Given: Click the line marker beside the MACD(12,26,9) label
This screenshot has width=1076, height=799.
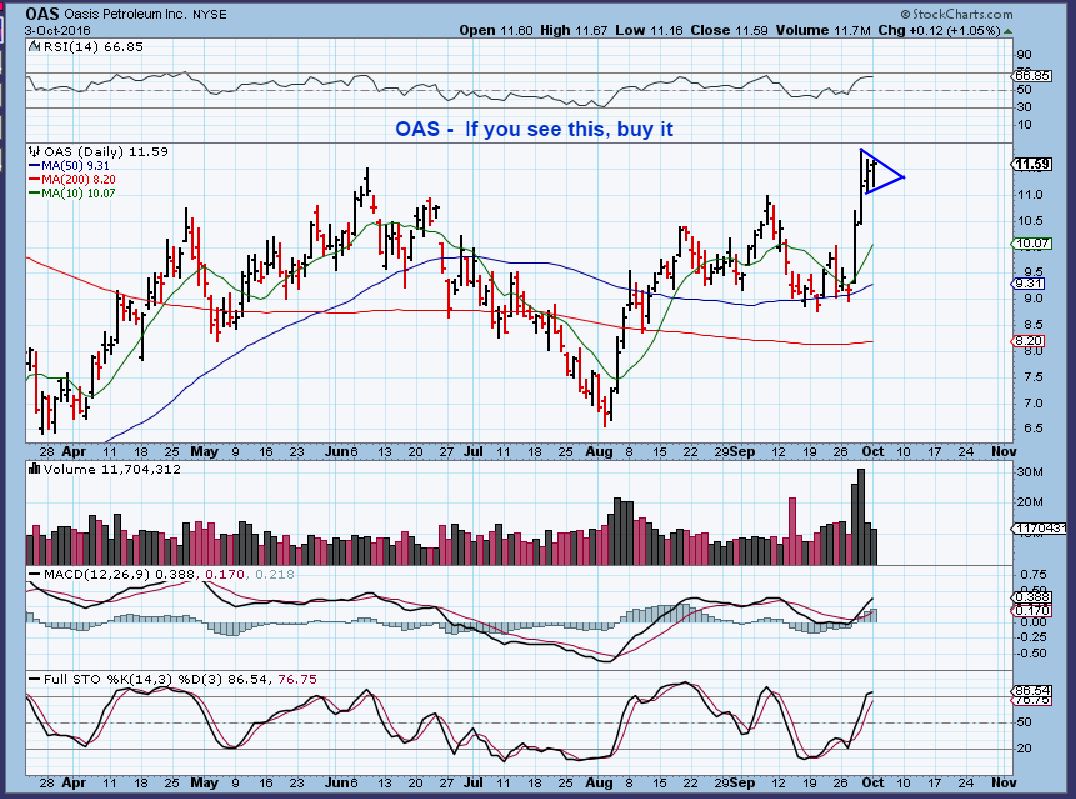Looking at the screenshot, I should coord(34,574).
